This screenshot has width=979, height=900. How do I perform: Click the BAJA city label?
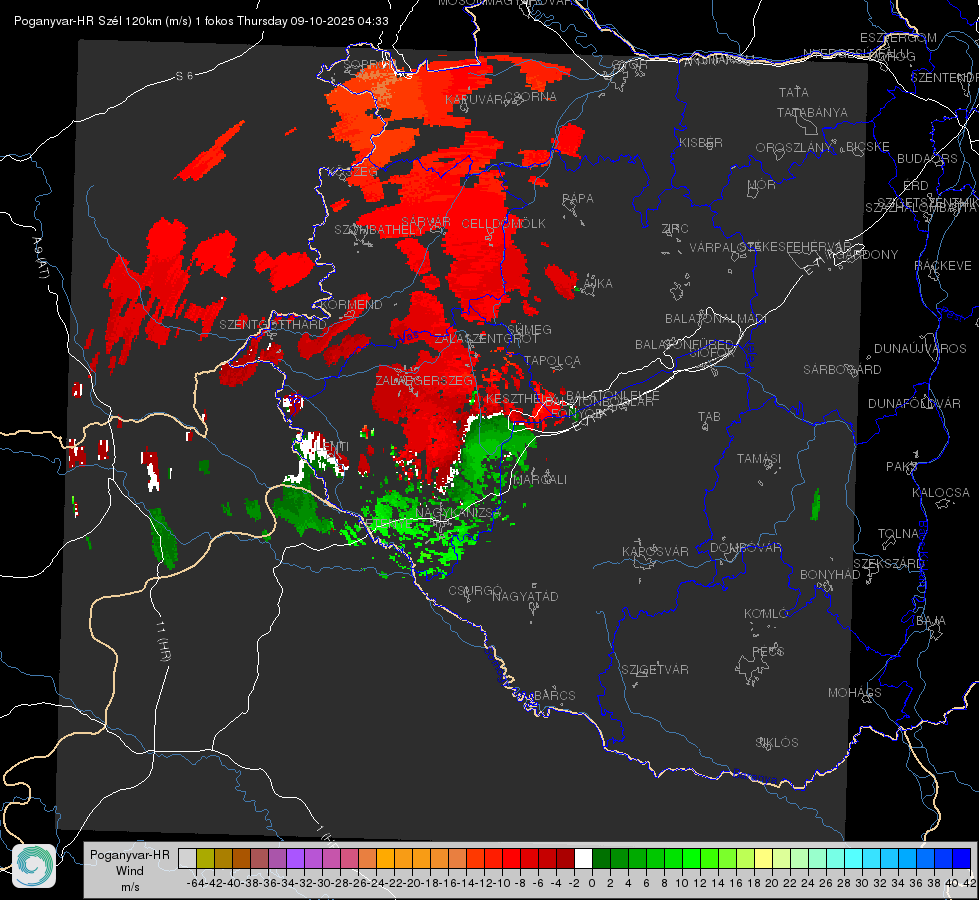[932, 621]
